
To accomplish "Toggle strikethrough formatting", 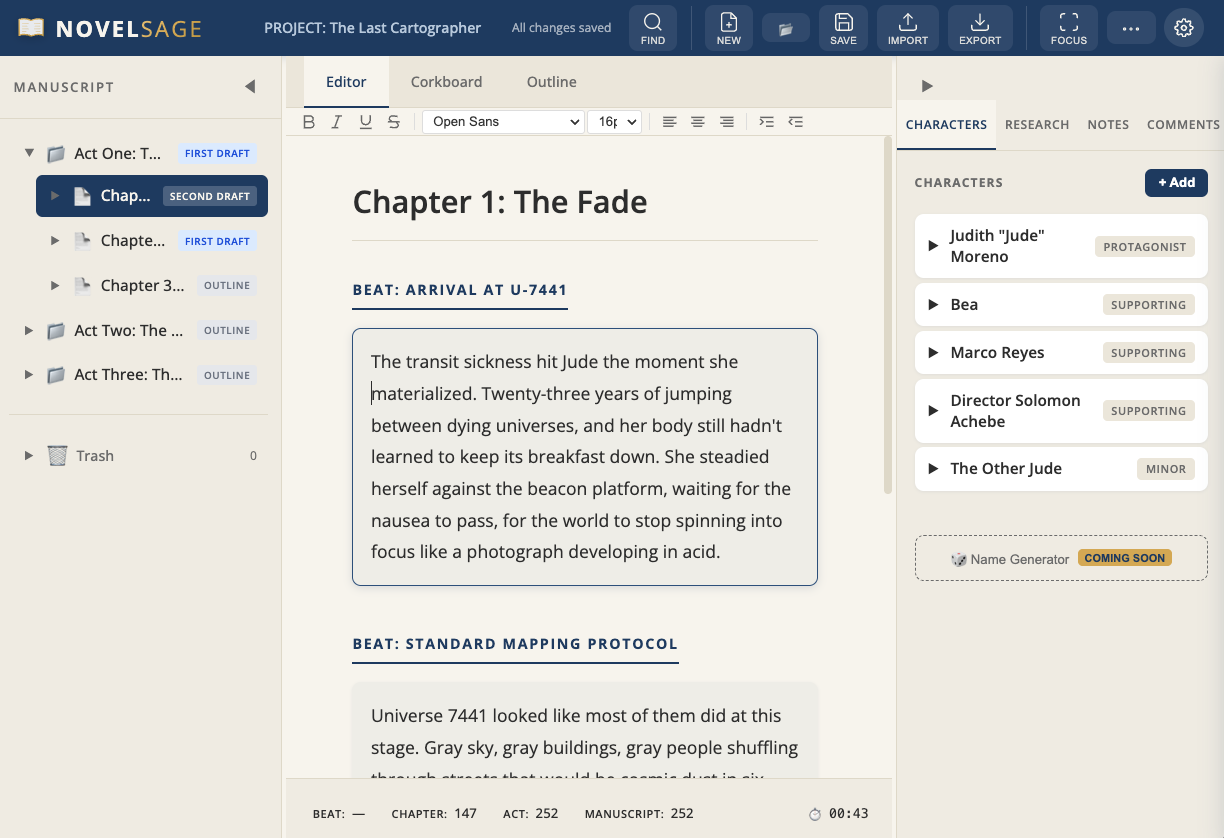I will pos(393,121).
